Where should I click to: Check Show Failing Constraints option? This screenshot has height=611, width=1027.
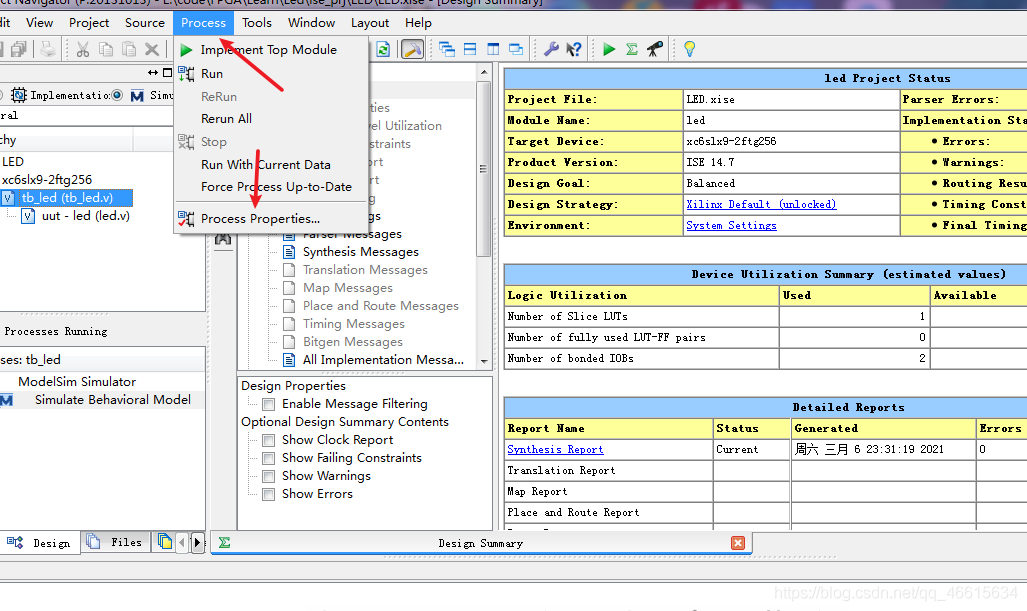pos(269,458)
